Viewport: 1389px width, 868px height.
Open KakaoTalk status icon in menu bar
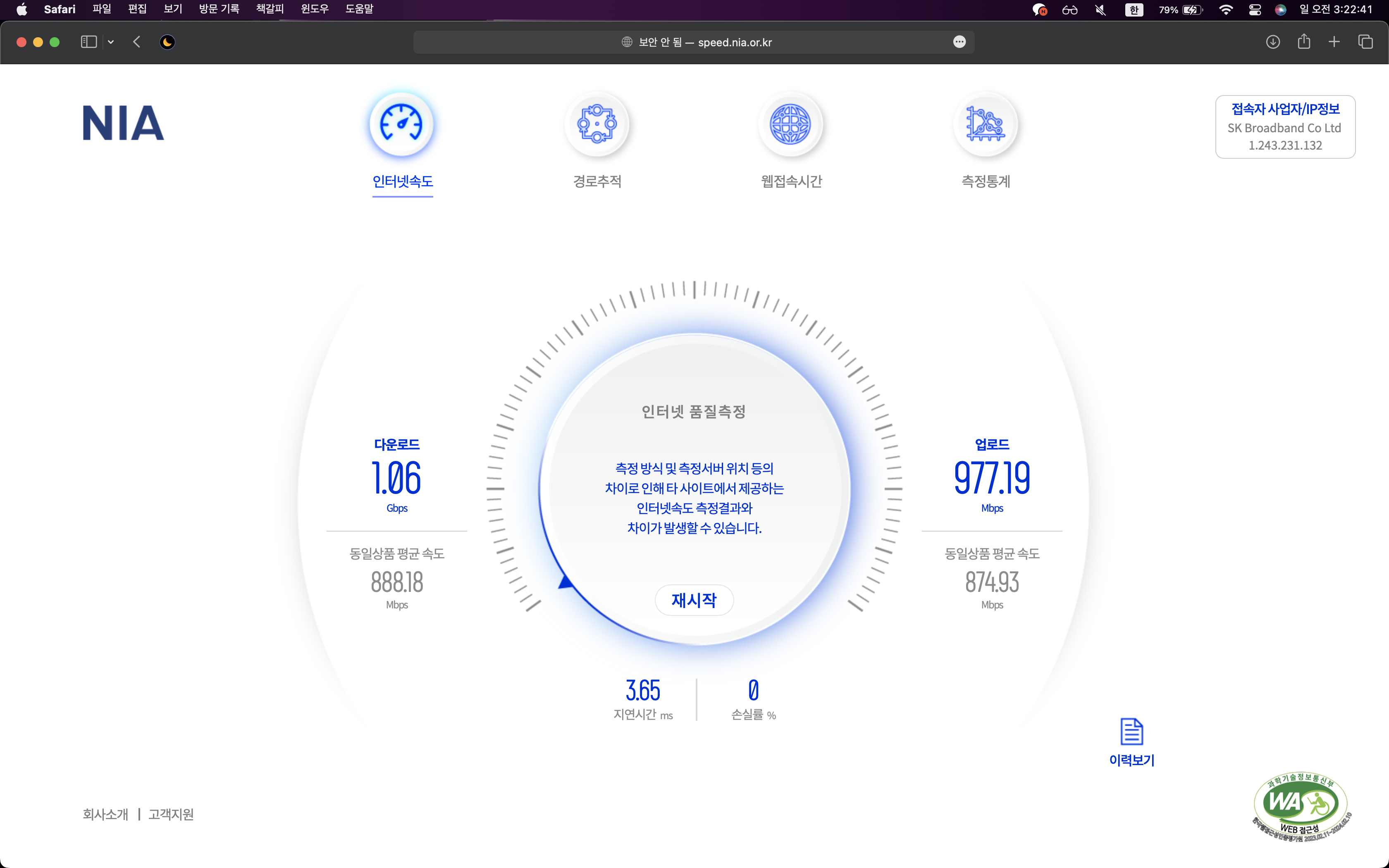pyautogui.click(x=1039, y=9)
